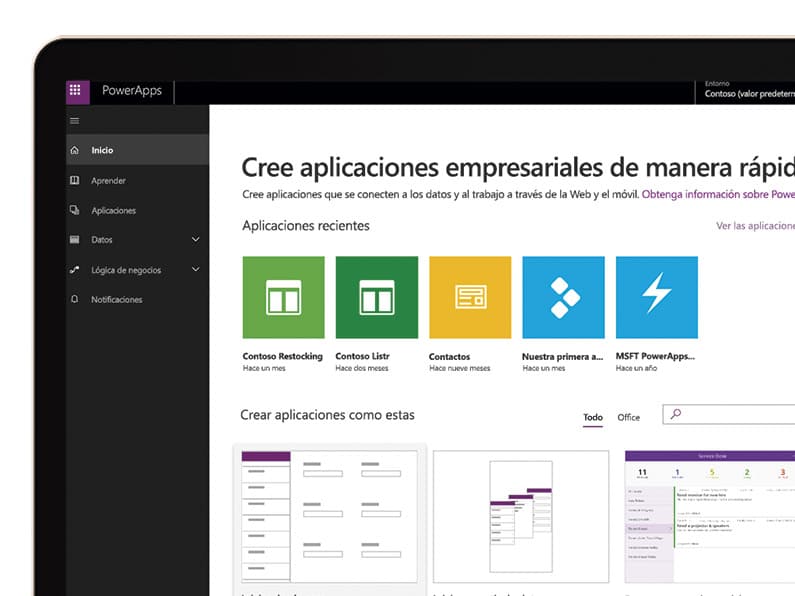Click the Lógica de negocios flow icon

tap(75, 270)
